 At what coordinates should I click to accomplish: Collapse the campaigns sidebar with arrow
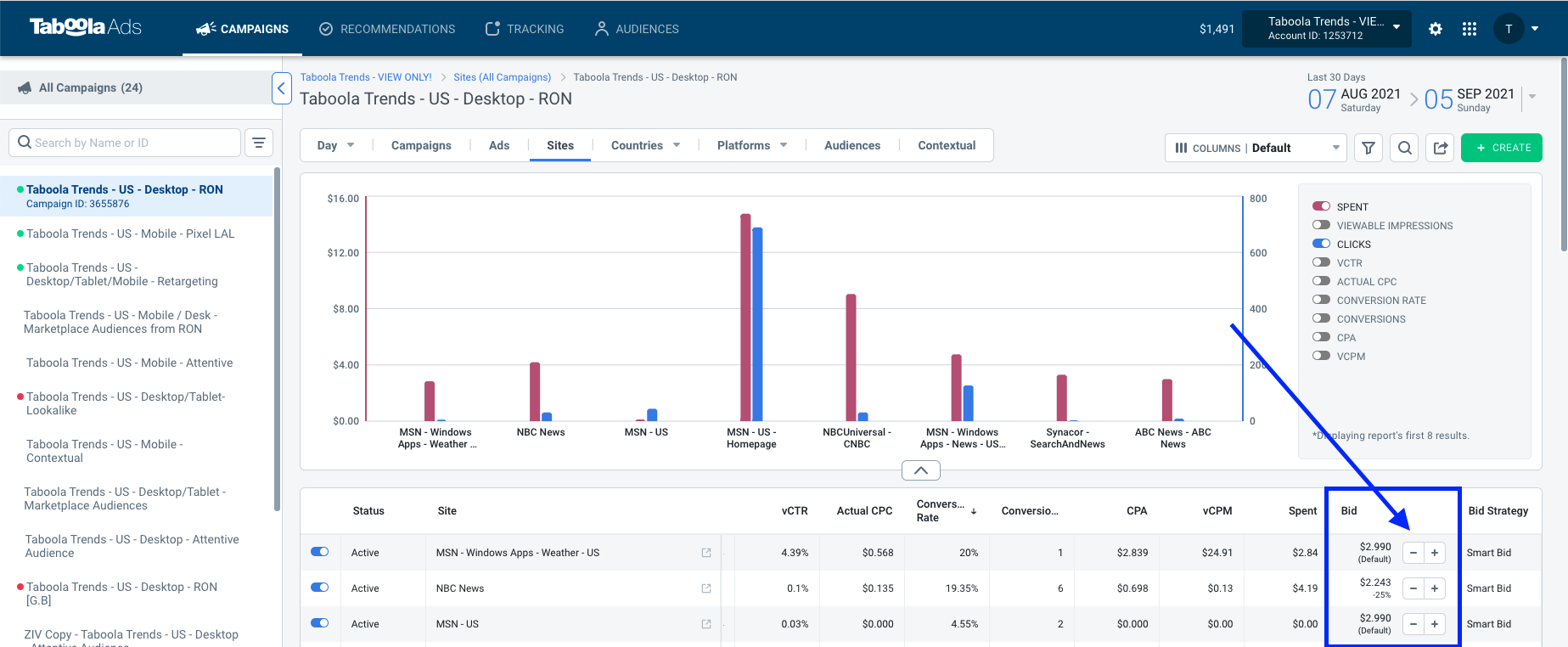(x=282, y=88)
